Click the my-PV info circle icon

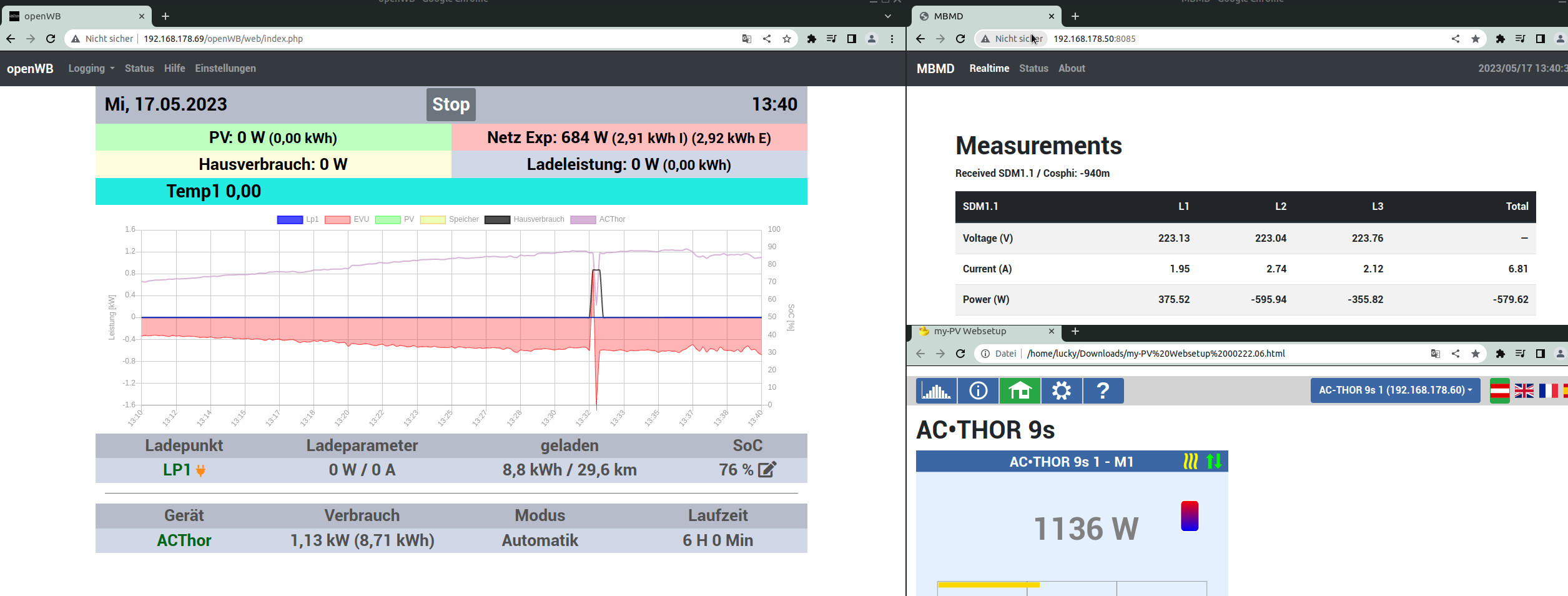point(978,391)
